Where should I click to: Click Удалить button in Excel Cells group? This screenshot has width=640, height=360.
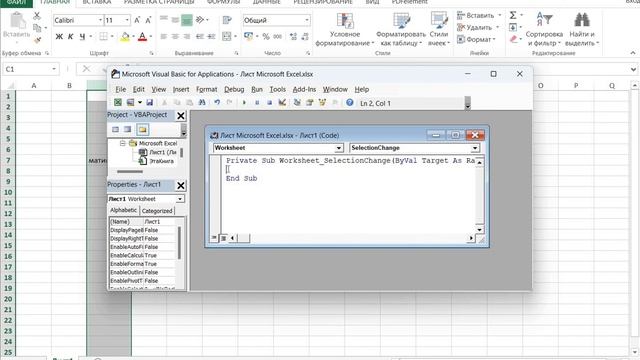pos(478,27)
